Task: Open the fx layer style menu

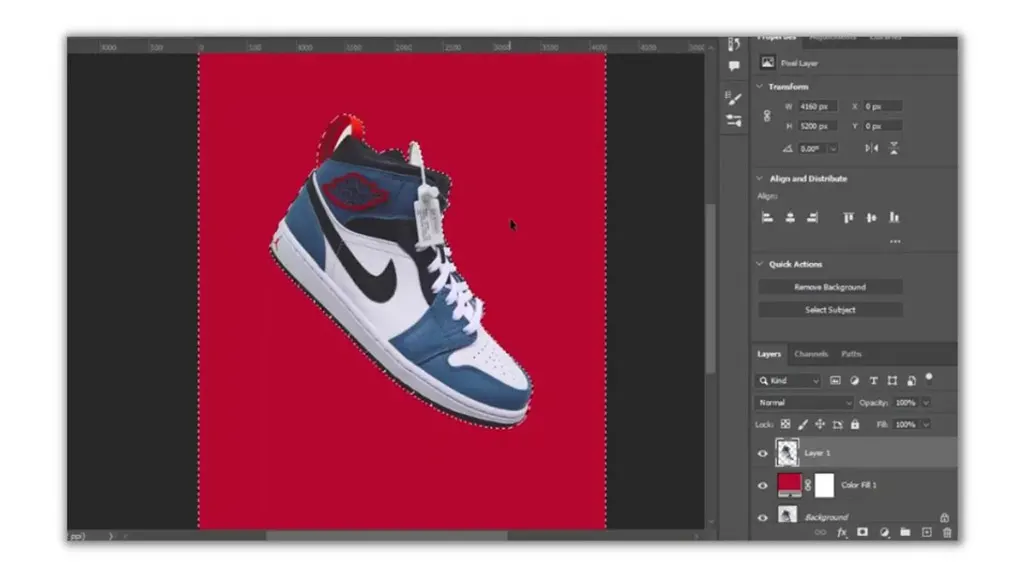Action: click(842, 533)
